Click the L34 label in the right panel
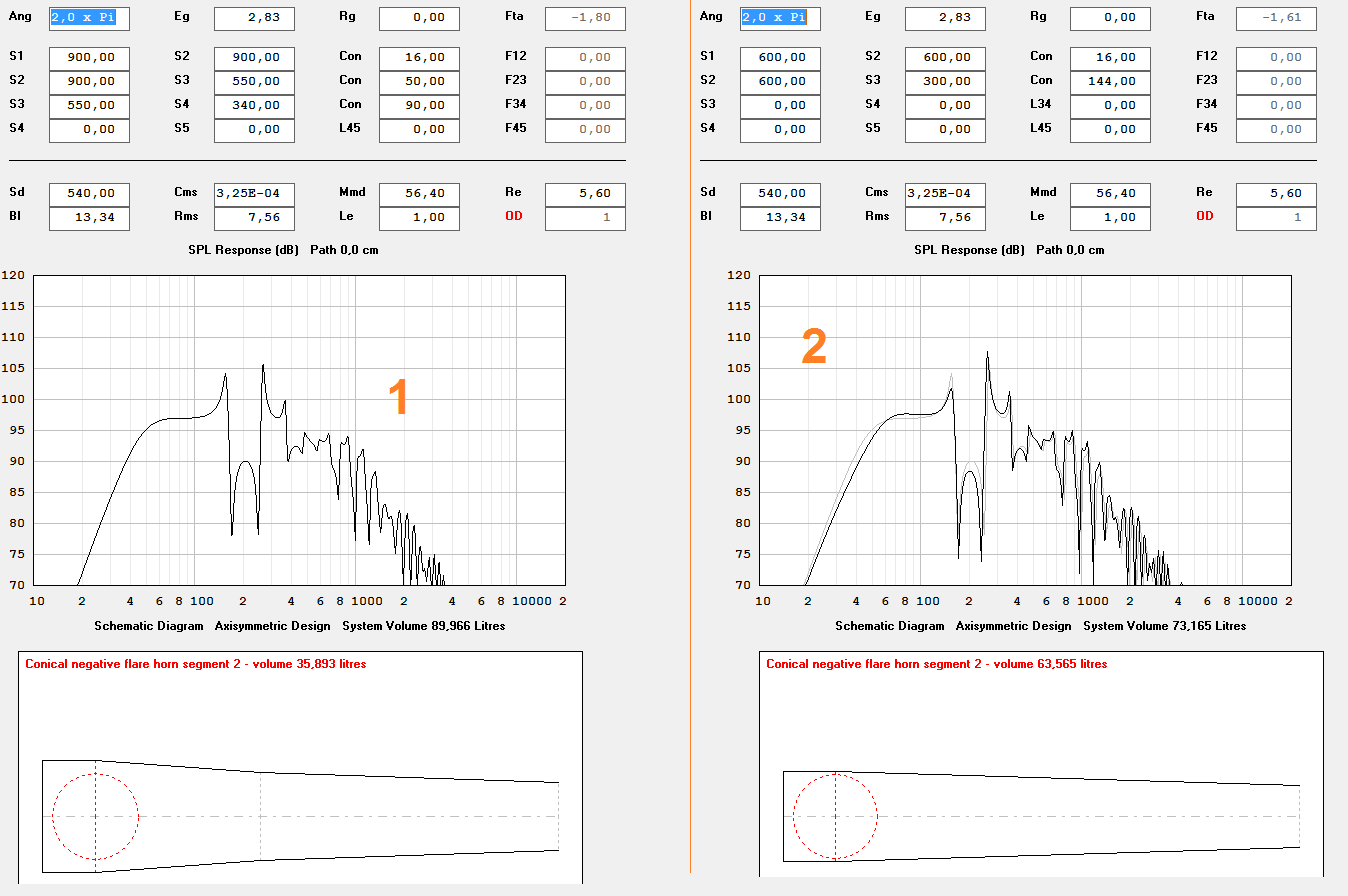This screenshot has width=1348, height=896. (x=1041, y=104)
